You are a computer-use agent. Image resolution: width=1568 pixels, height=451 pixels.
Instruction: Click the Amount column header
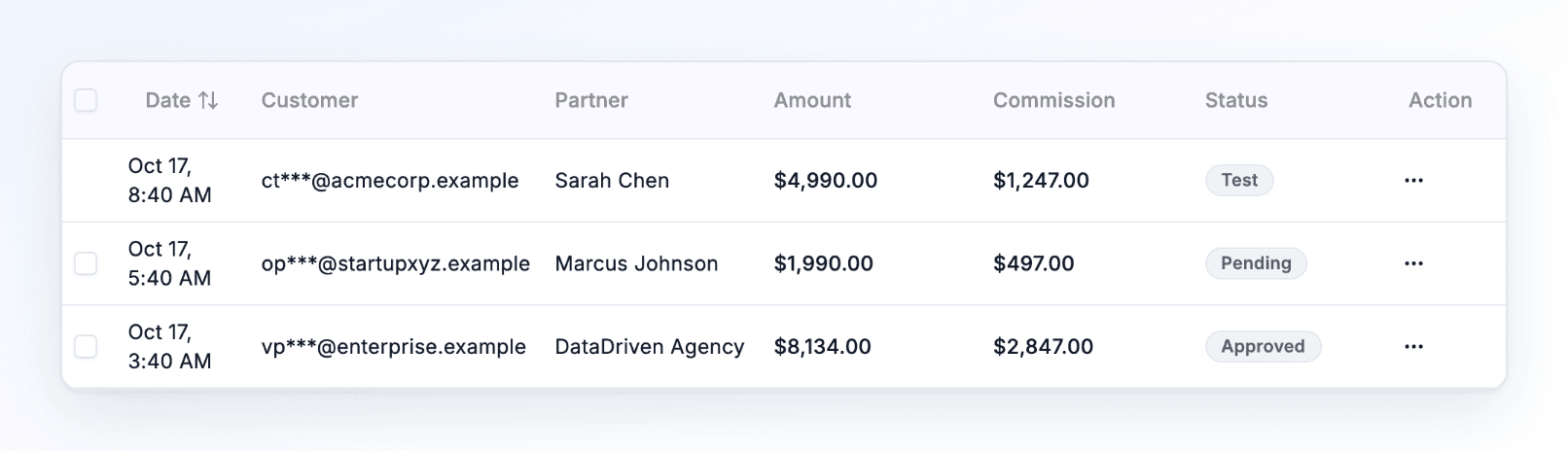[812, 100]
